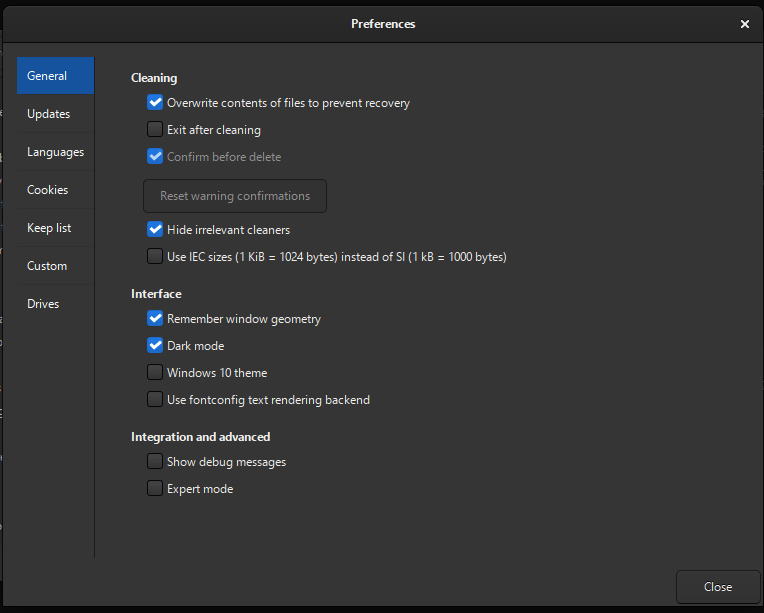This screenshot has width=764, height=613.
Task: Enable Use IEC sizes option
Action: tap(155, 256)
